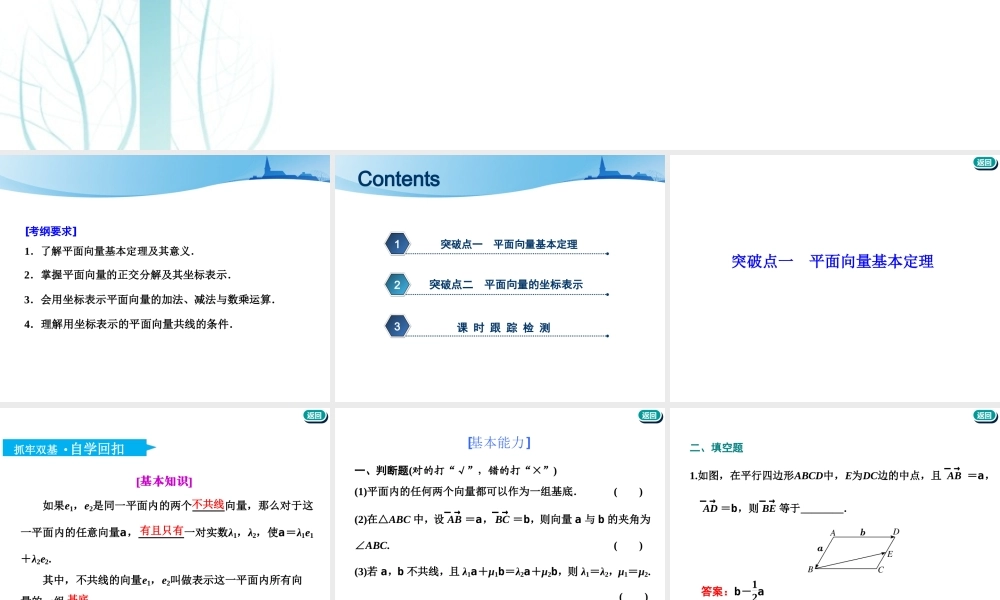This screenshot has width=1000, height=600.
Task: Click the hexagonal number 2 icon
Action: (x=397, y=284)
